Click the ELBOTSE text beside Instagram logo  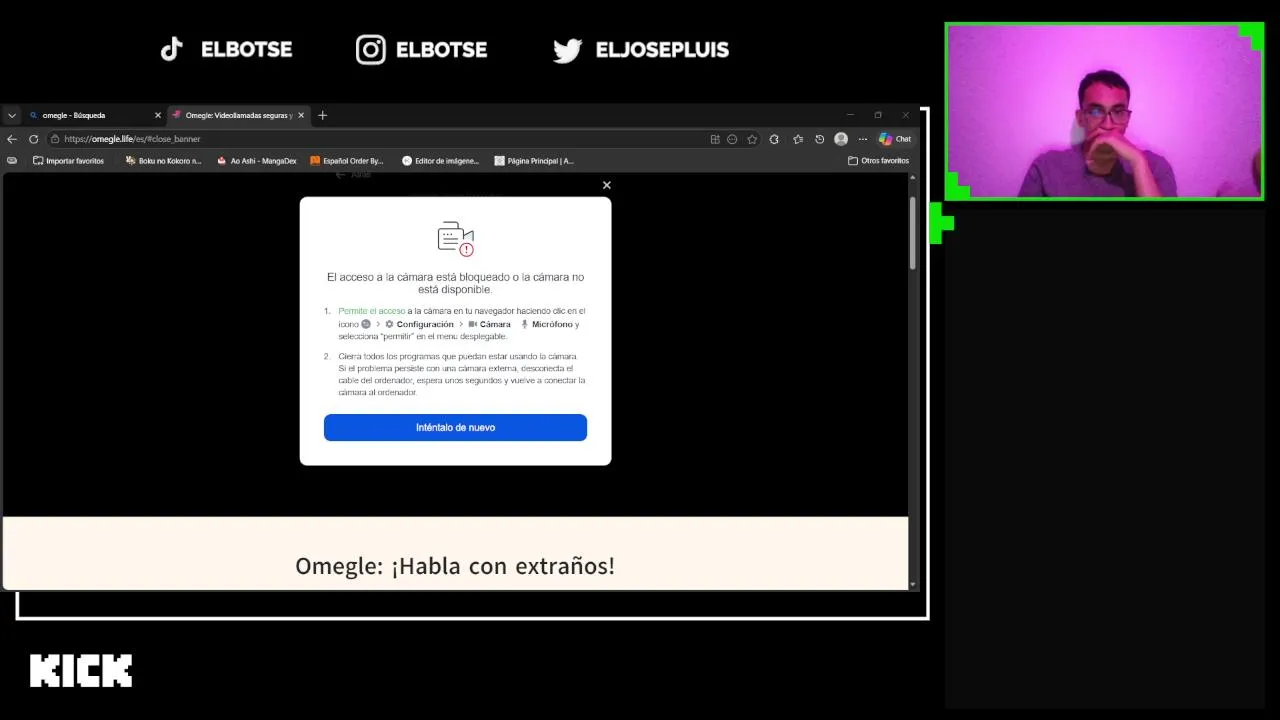pyautogui.click(x=441, y=50)
